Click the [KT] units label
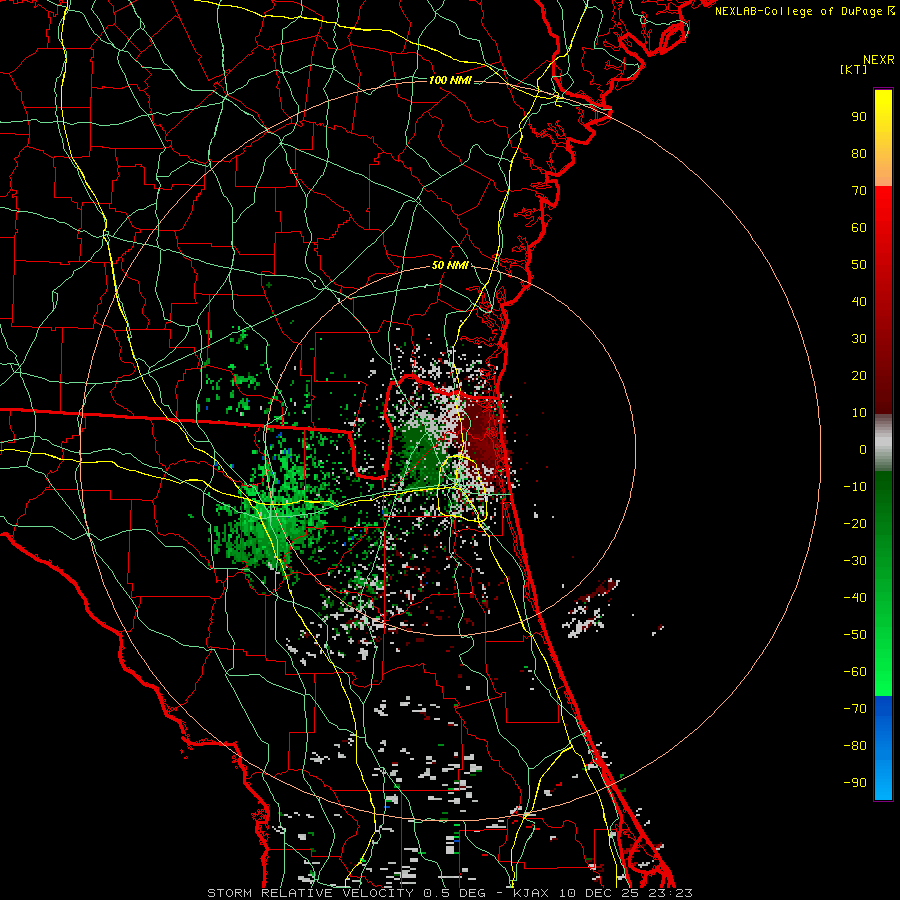Image resolution: width=900 pixels, height=900 pixels. (x=854, y=69)
